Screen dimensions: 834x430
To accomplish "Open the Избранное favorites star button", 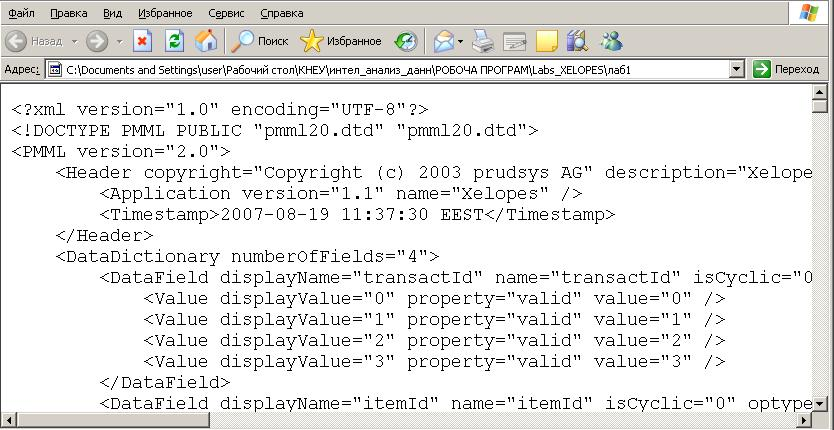I will 340,41.
